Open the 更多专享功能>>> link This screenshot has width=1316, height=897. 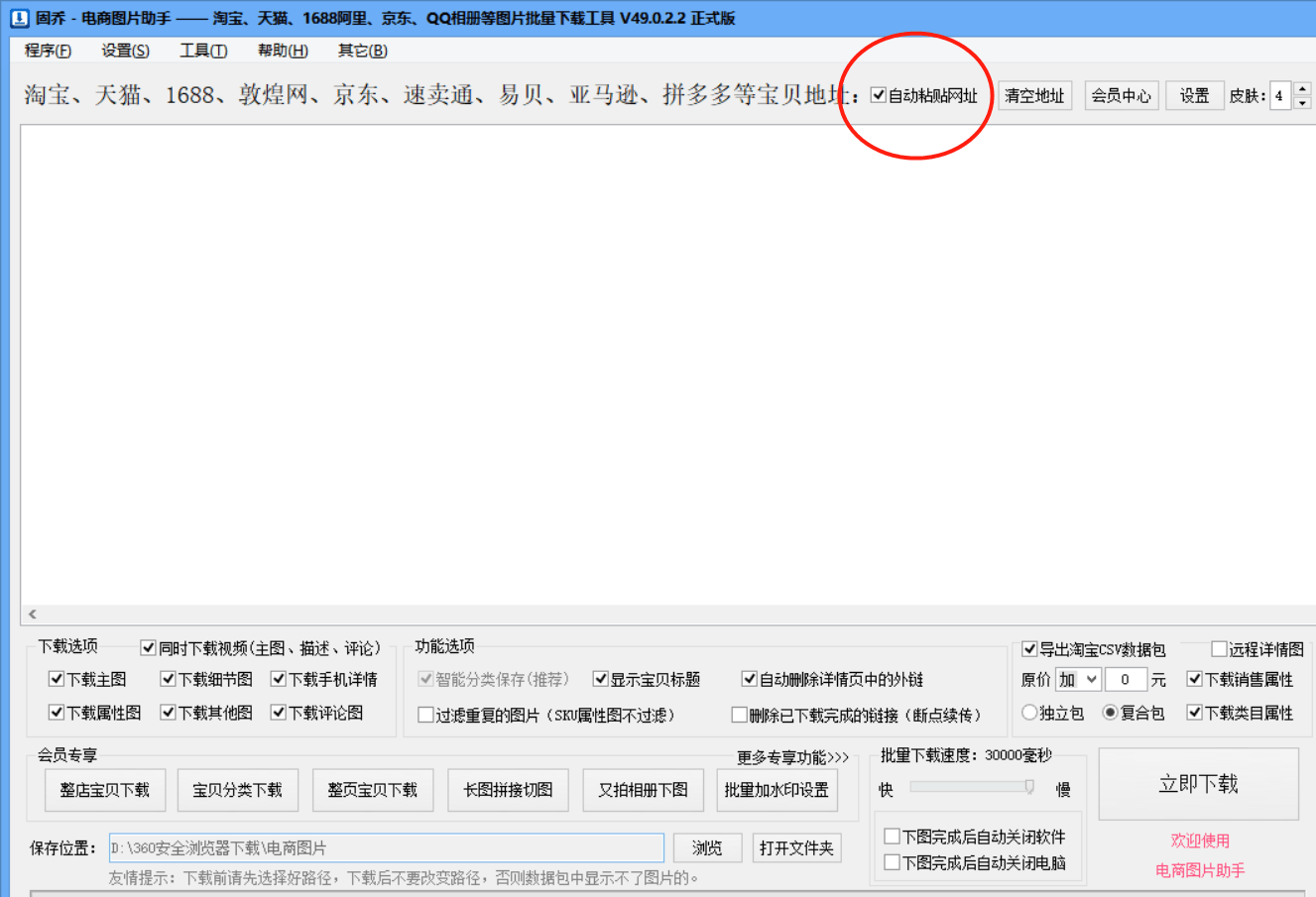pyautogui.click(x=792, y=757)
